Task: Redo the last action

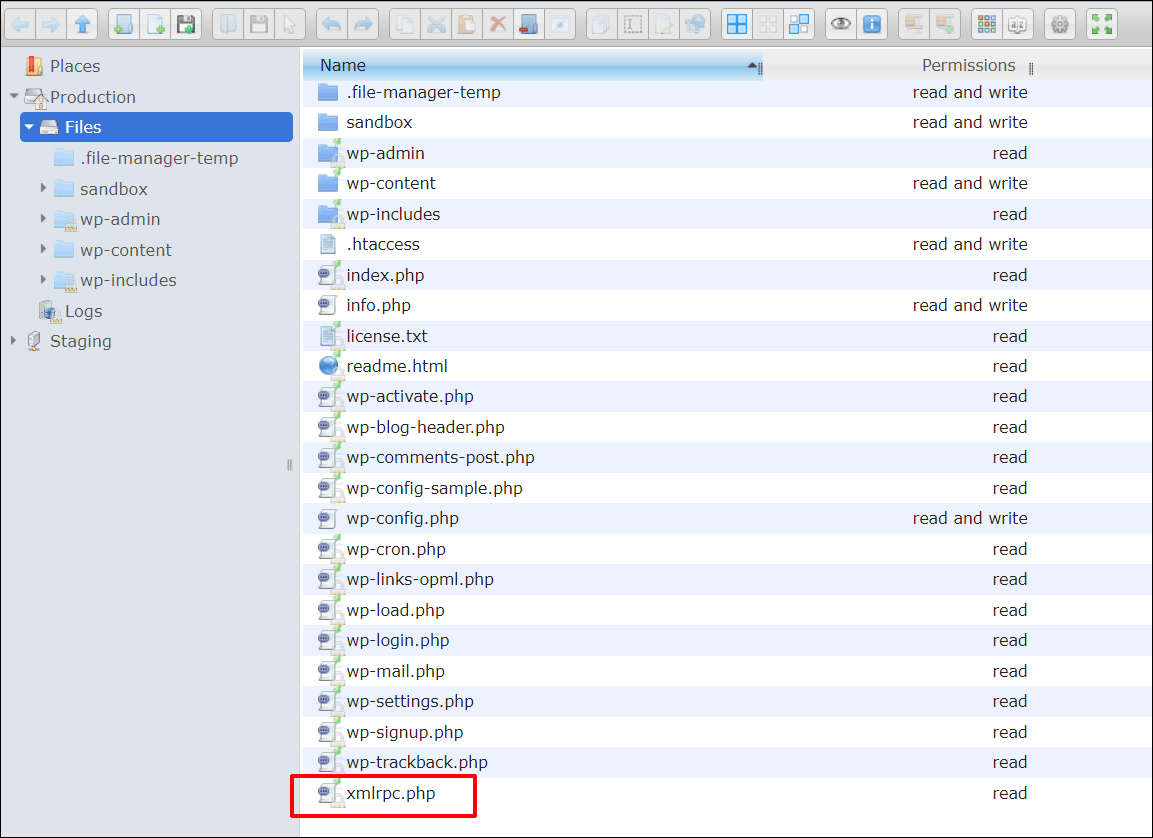Action: pos(363,25)
